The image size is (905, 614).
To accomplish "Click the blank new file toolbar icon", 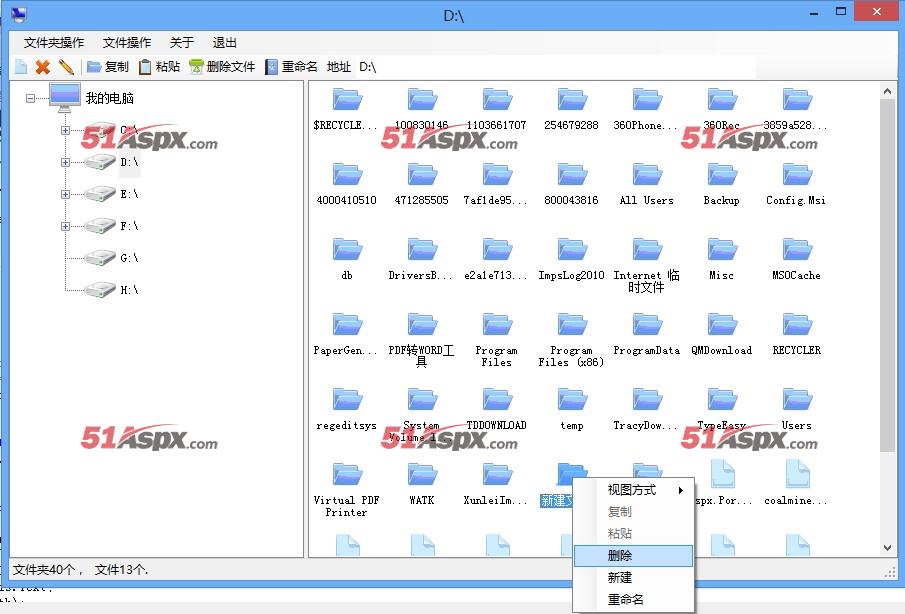I will pyautogui.click(x=21, y=67).
